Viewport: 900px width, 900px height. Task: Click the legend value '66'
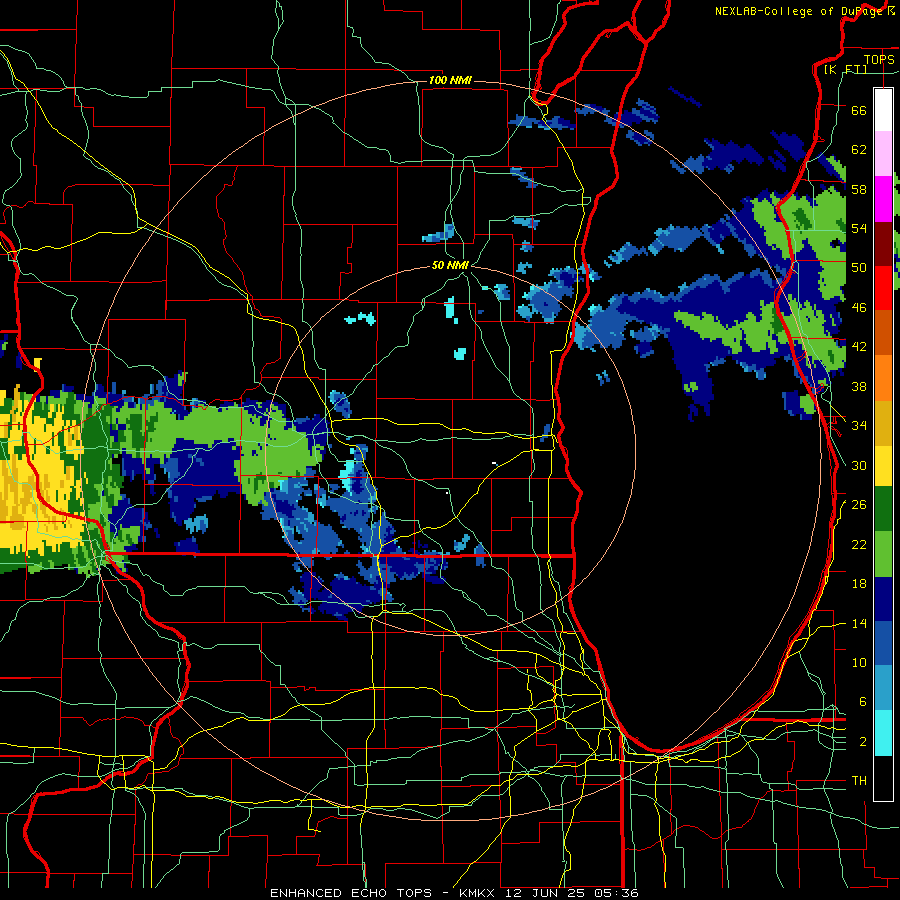point(859,110)
